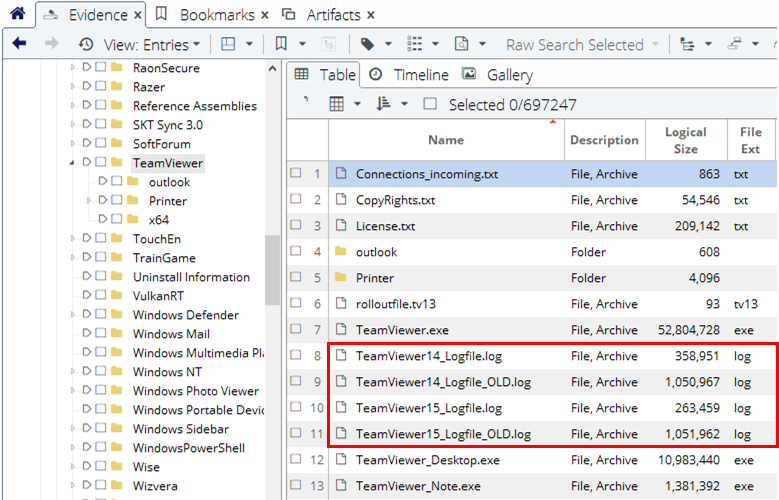Click the folder icon beside Windows Defender
This screenshot has height=500, width=779.
[x=117, y=314]
